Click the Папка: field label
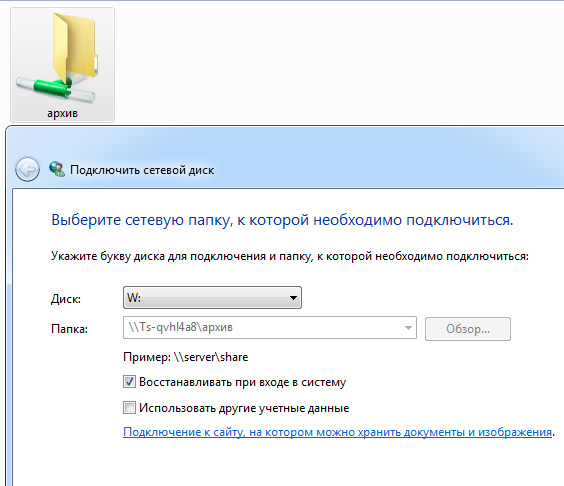564x486 pixels. (x=69, y=329)
